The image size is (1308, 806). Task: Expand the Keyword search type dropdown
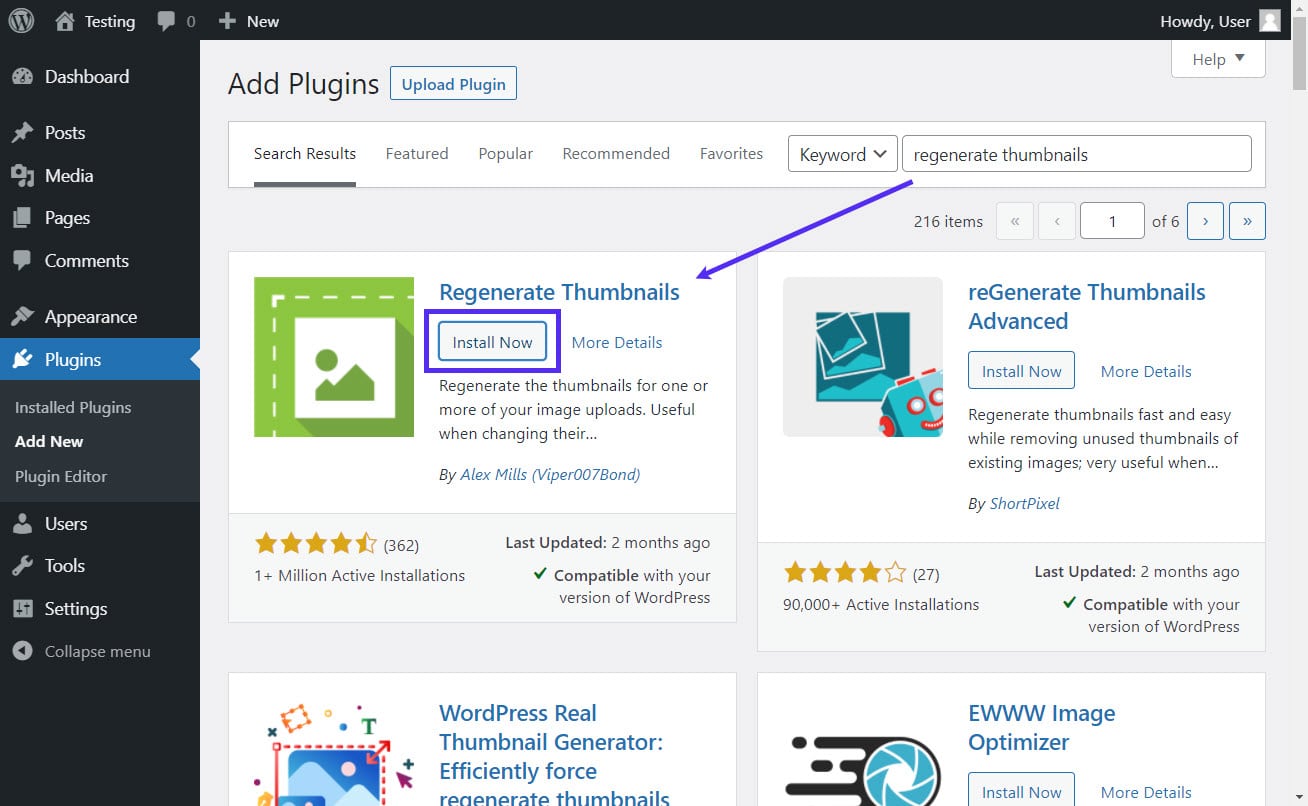(842, 154)
